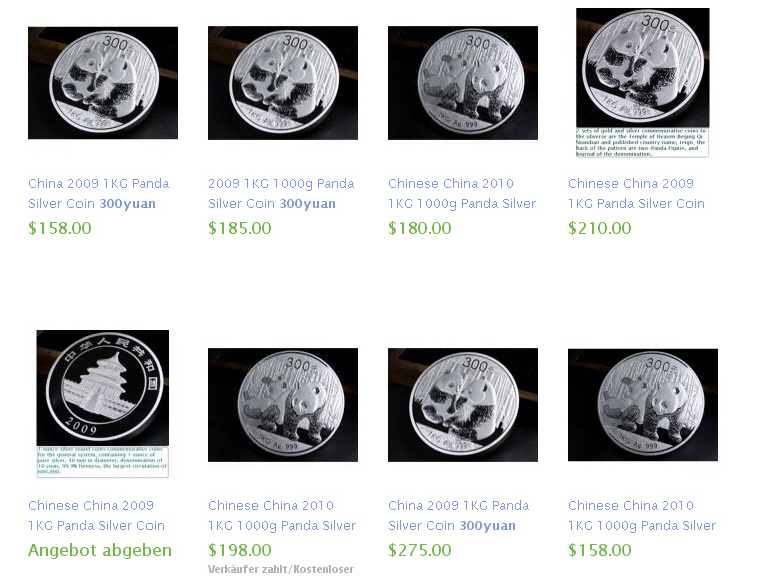The height and width of the screenshot is (585, 764).
Task: Open the bottom-row coin photo priced $158.00
Action: click(643, 405)
